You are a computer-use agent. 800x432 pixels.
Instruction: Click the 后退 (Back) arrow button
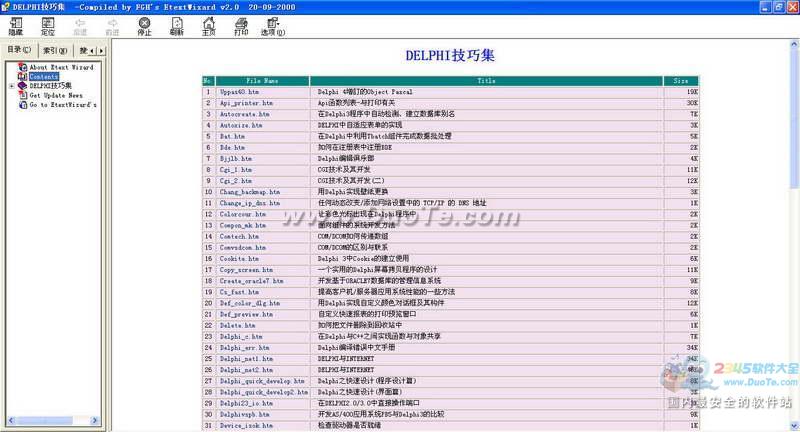(x=80, y=26)
